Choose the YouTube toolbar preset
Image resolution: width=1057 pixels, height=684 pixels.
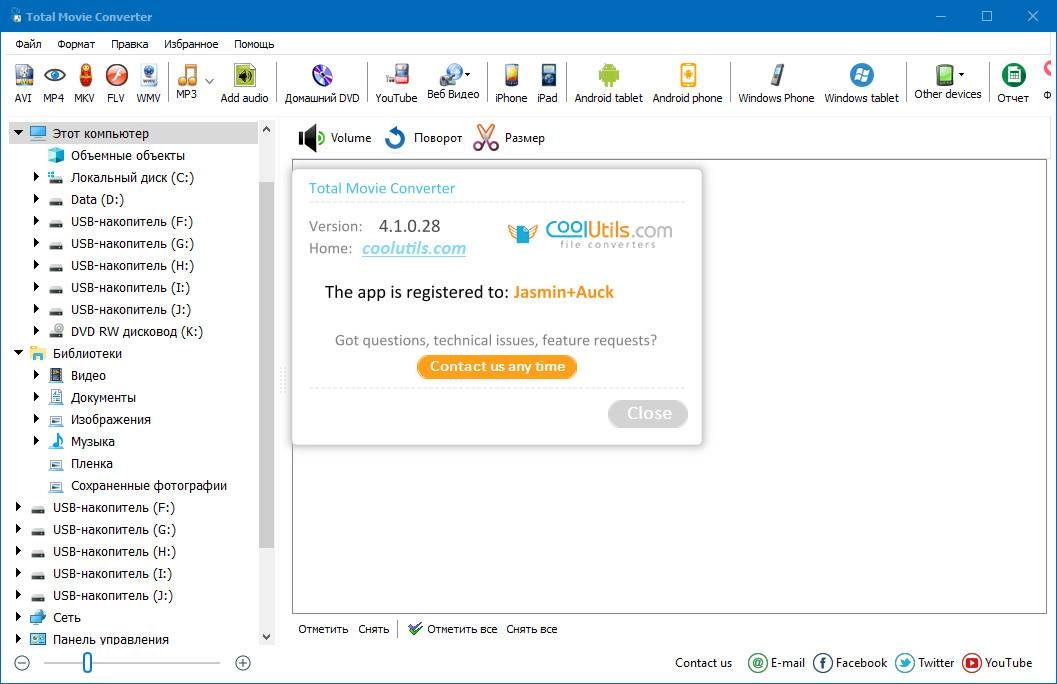(396, 83)
